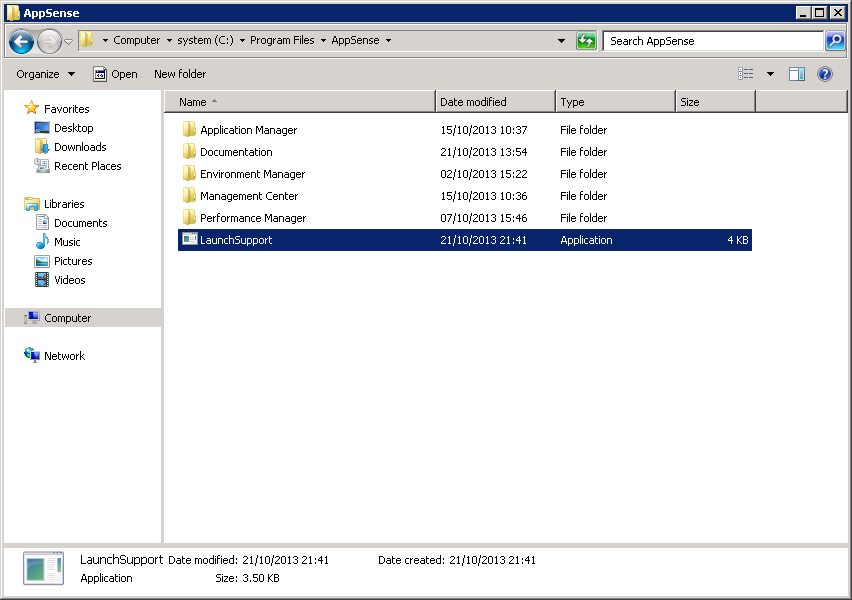Select the Environment Manager folder name
852x600 pixels.
click(x=252, y=174)
